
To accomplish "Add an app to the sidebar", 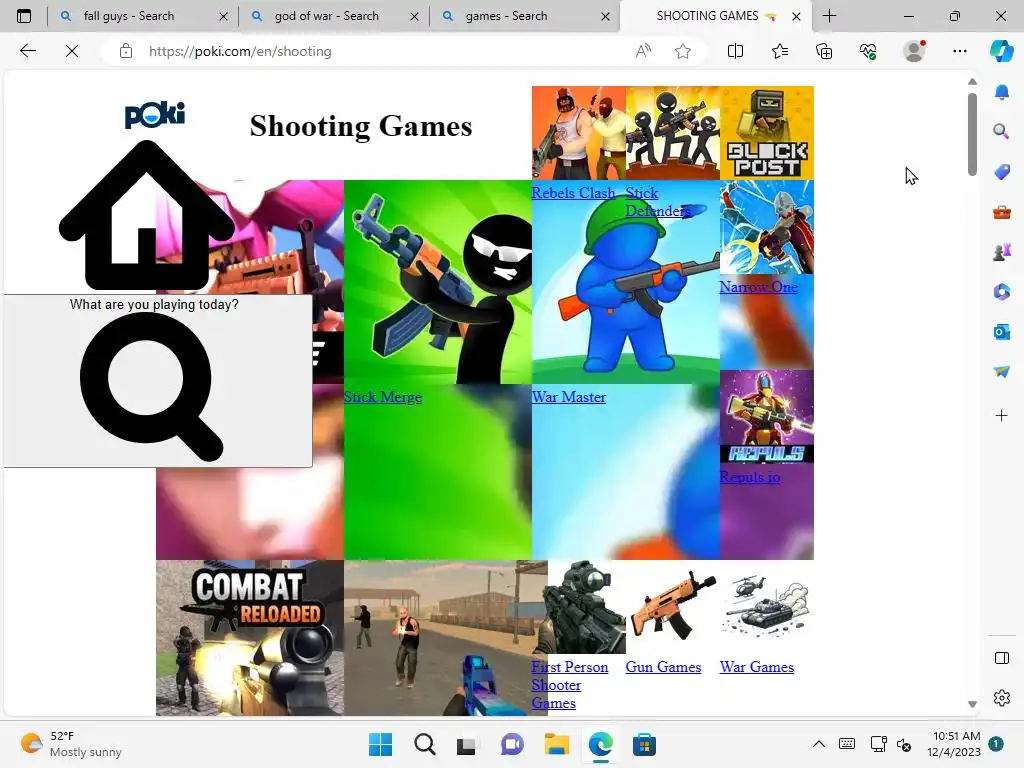I will pyautogui.click(x=1002, y=415).
